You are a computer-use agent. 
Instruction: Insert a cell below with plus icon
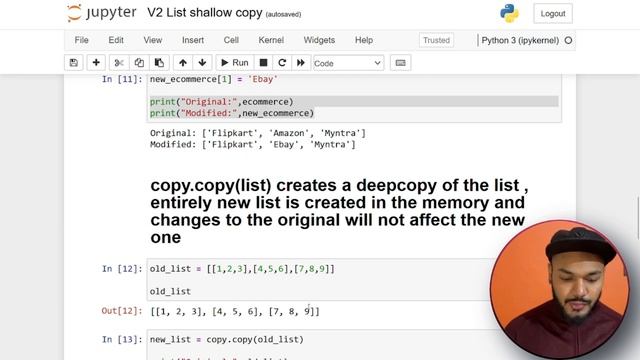[96, 63]
